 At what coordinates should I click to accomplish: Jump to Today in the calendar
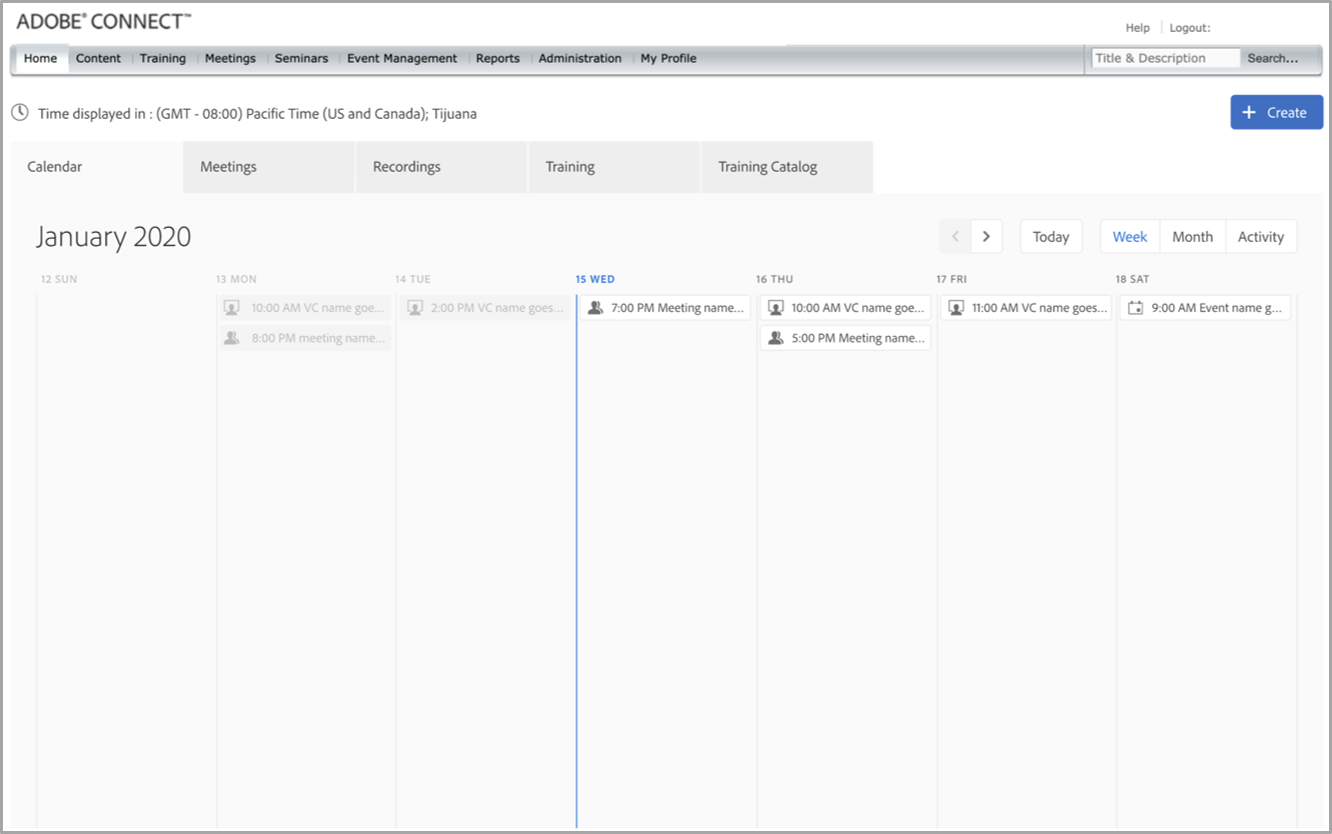(1051, 237)
